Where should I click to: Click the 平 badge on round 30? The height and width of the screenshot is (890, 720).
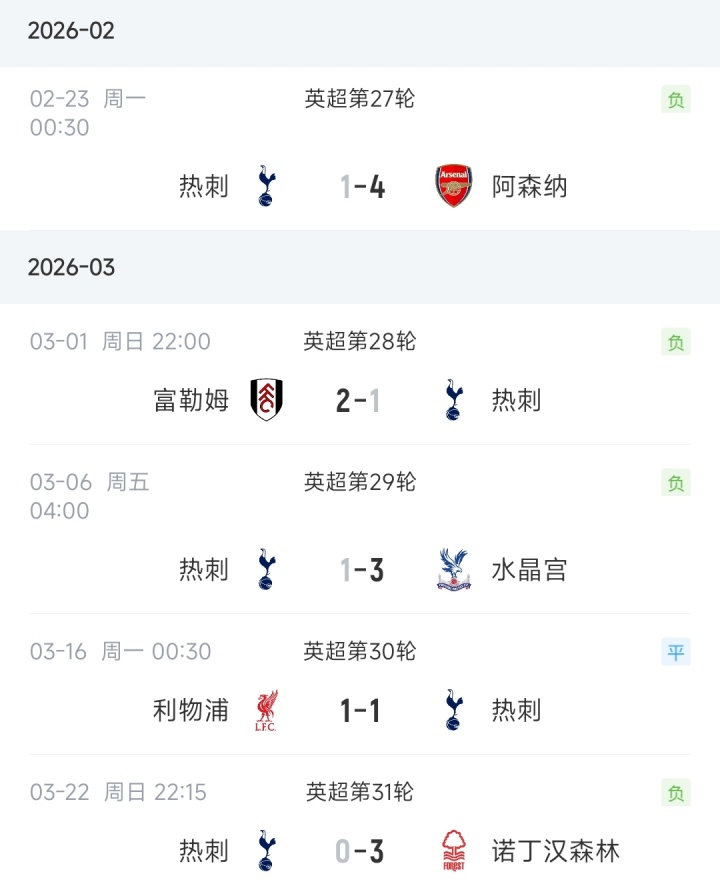tap(676, 653)
